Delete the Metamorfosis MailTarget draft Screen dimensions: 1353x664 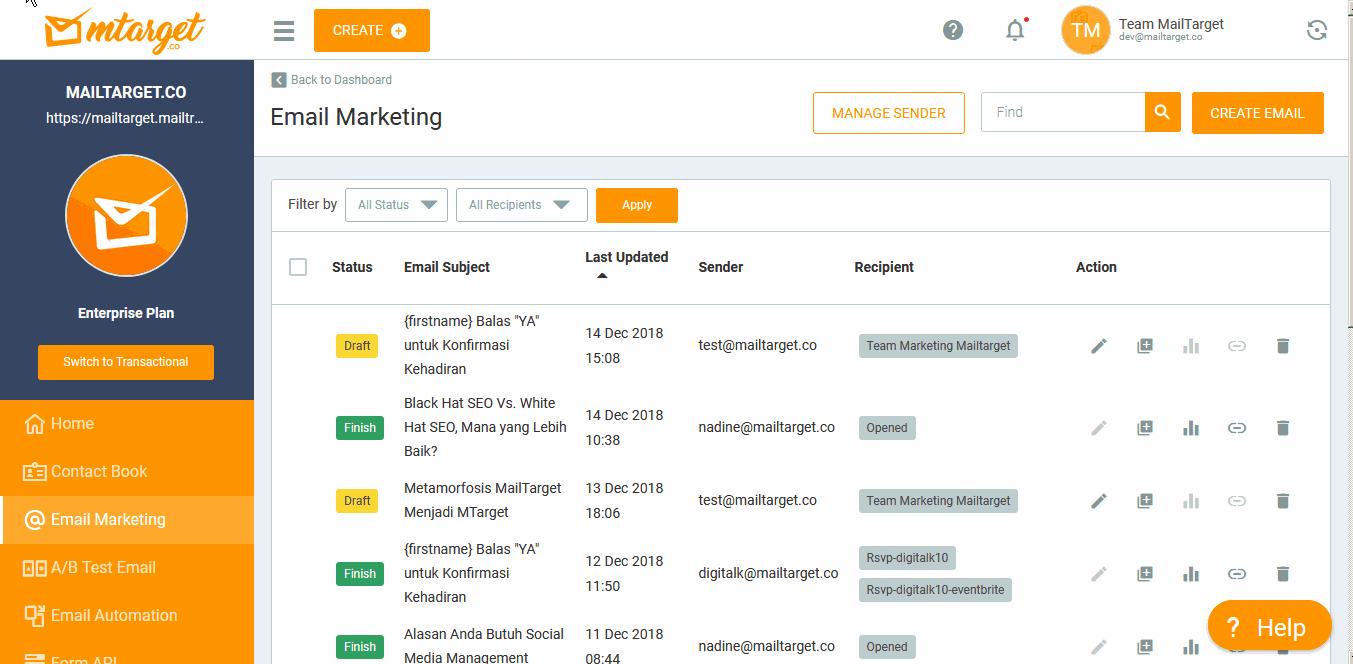(x=1283, y=501)
